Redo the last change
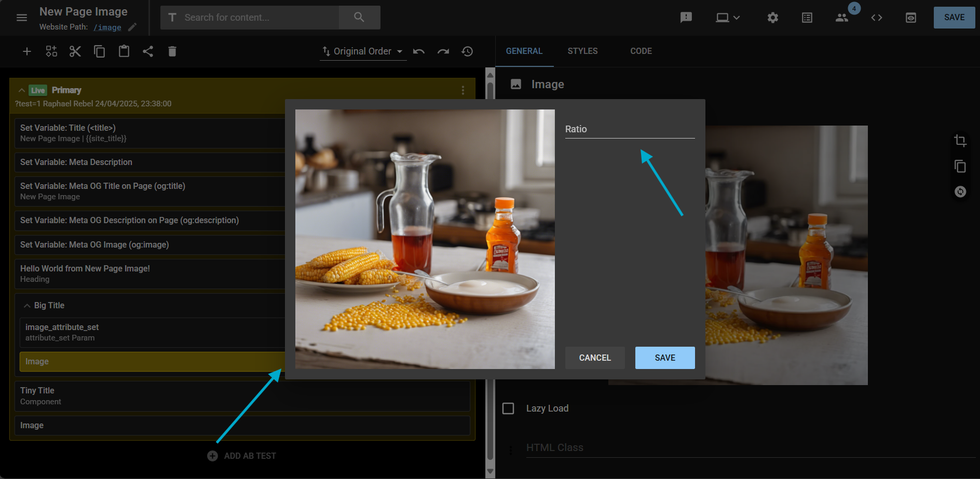 pos(443,51)
